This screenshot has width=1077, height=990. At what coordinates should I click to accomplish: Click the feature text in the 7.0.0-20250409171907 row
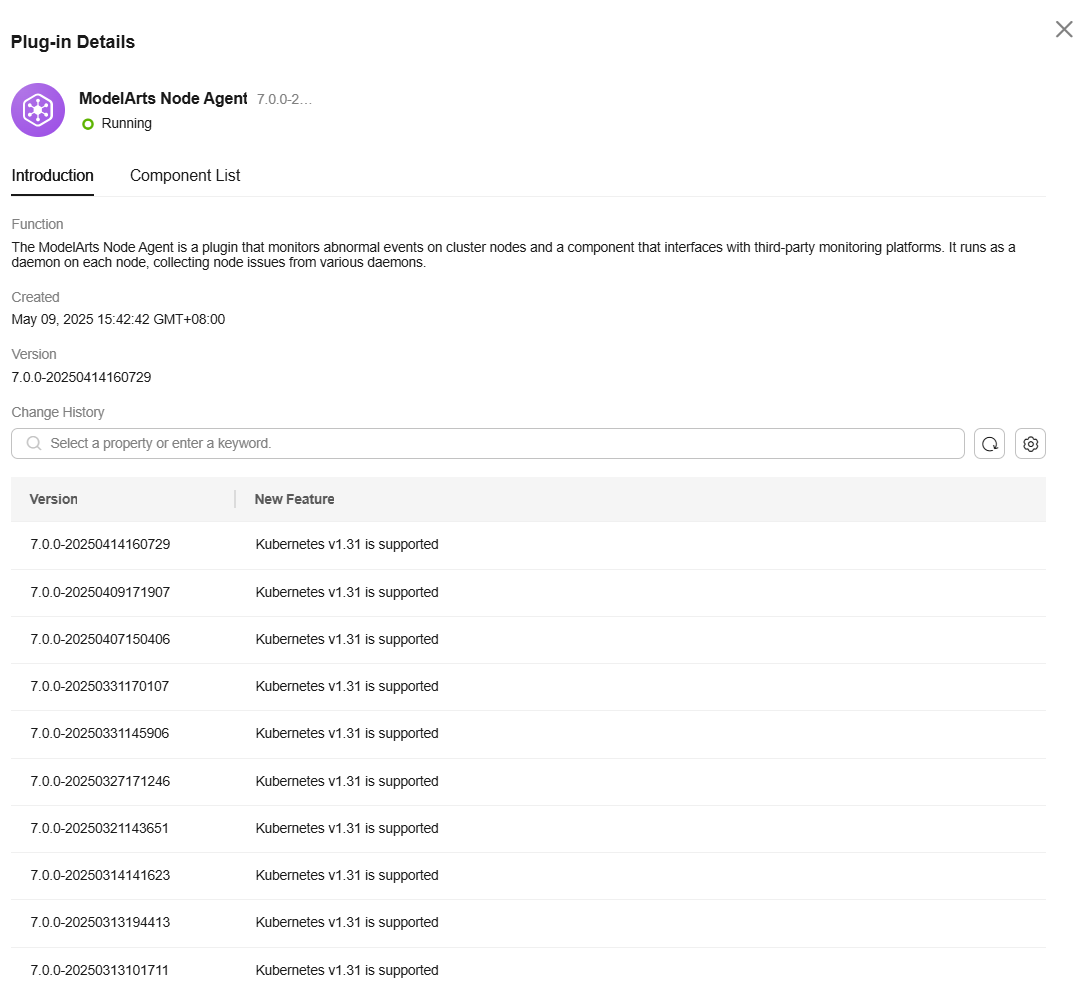click(347, 592)
